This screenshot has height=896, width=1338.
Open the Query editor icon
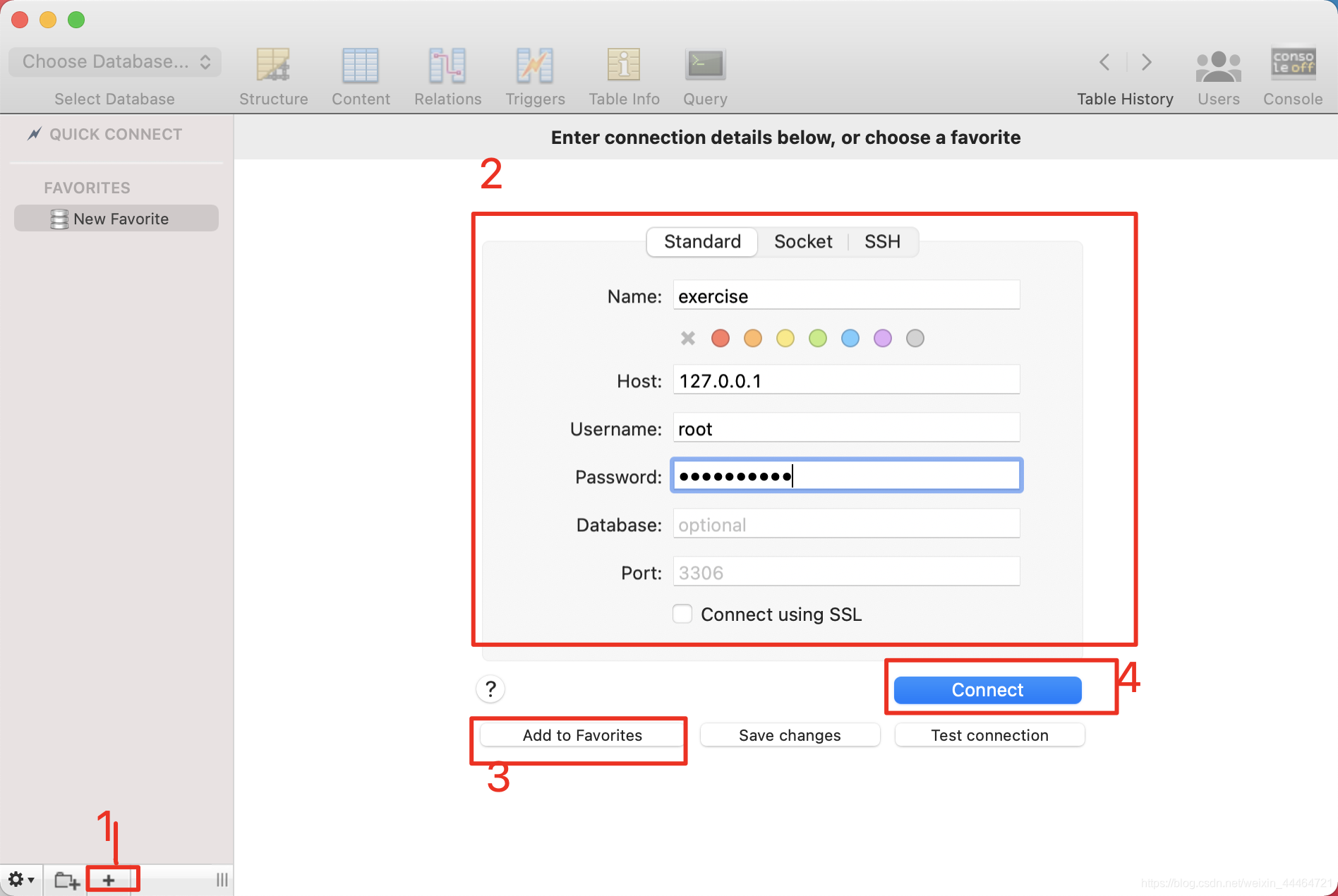click(705, 64)
